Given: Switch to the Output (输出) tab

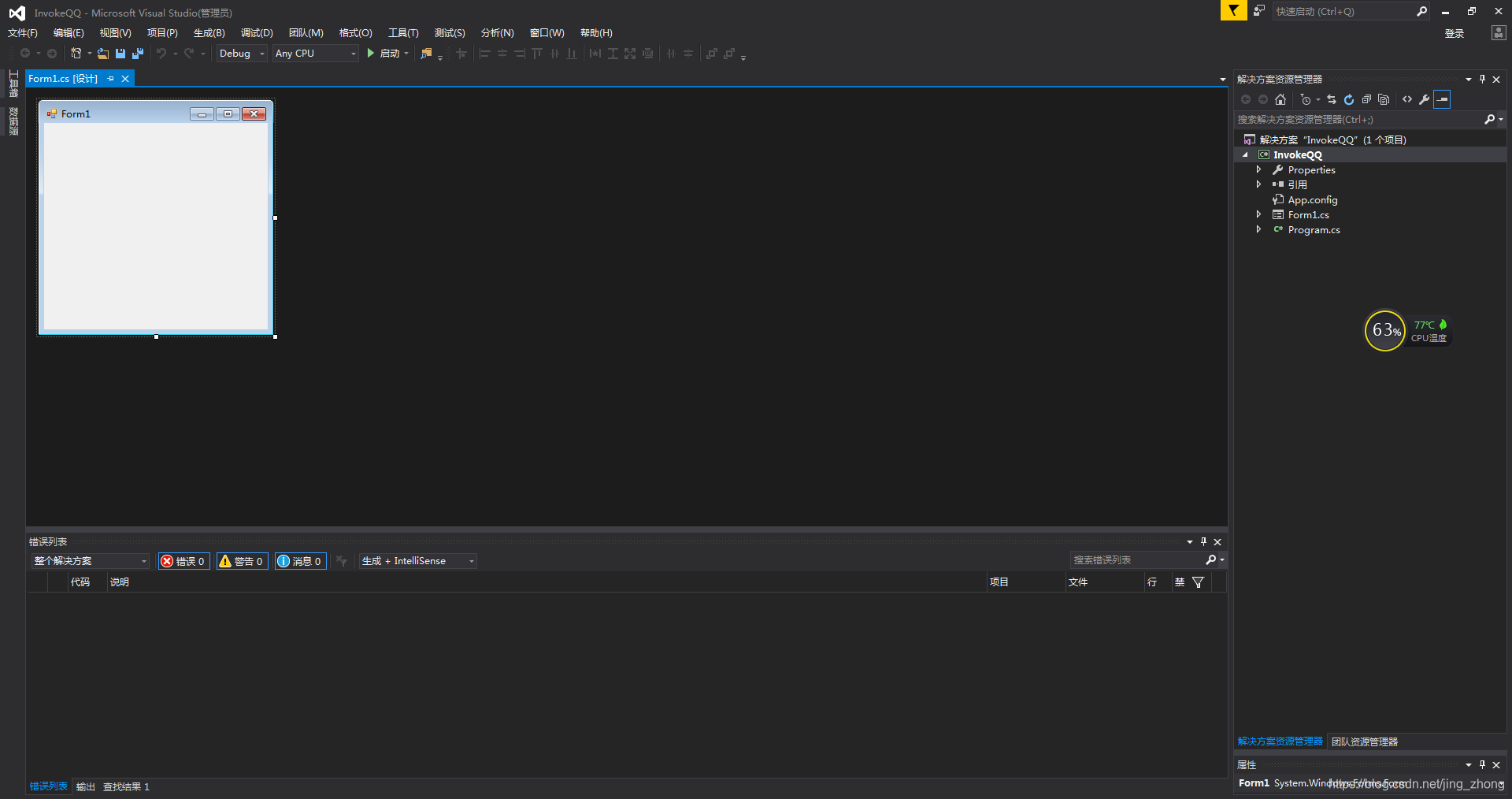Looking at the screenshot, I should [x=86, y=786].
